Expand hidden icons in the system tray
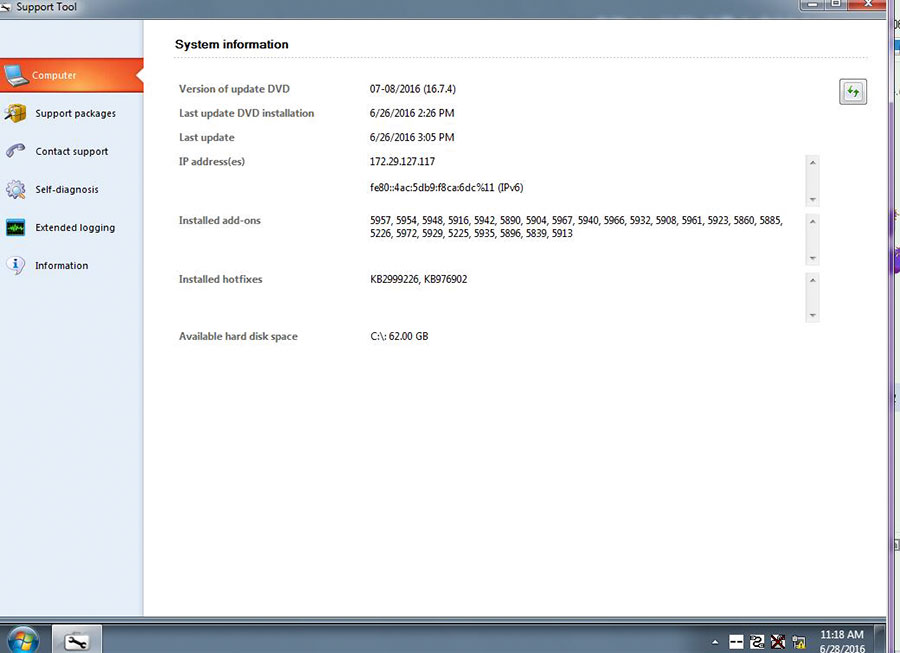Viewport: 900px width, 653px height. pos(716,642)
